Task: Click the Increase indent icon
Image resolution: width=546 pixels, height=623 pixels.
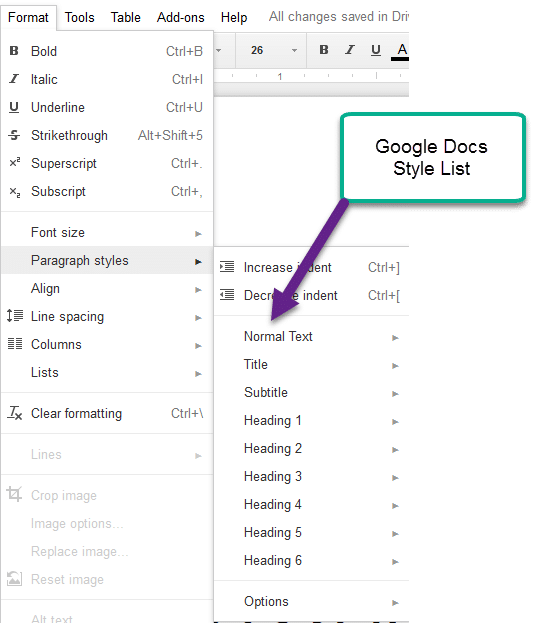Action: (x=227, y=267)
